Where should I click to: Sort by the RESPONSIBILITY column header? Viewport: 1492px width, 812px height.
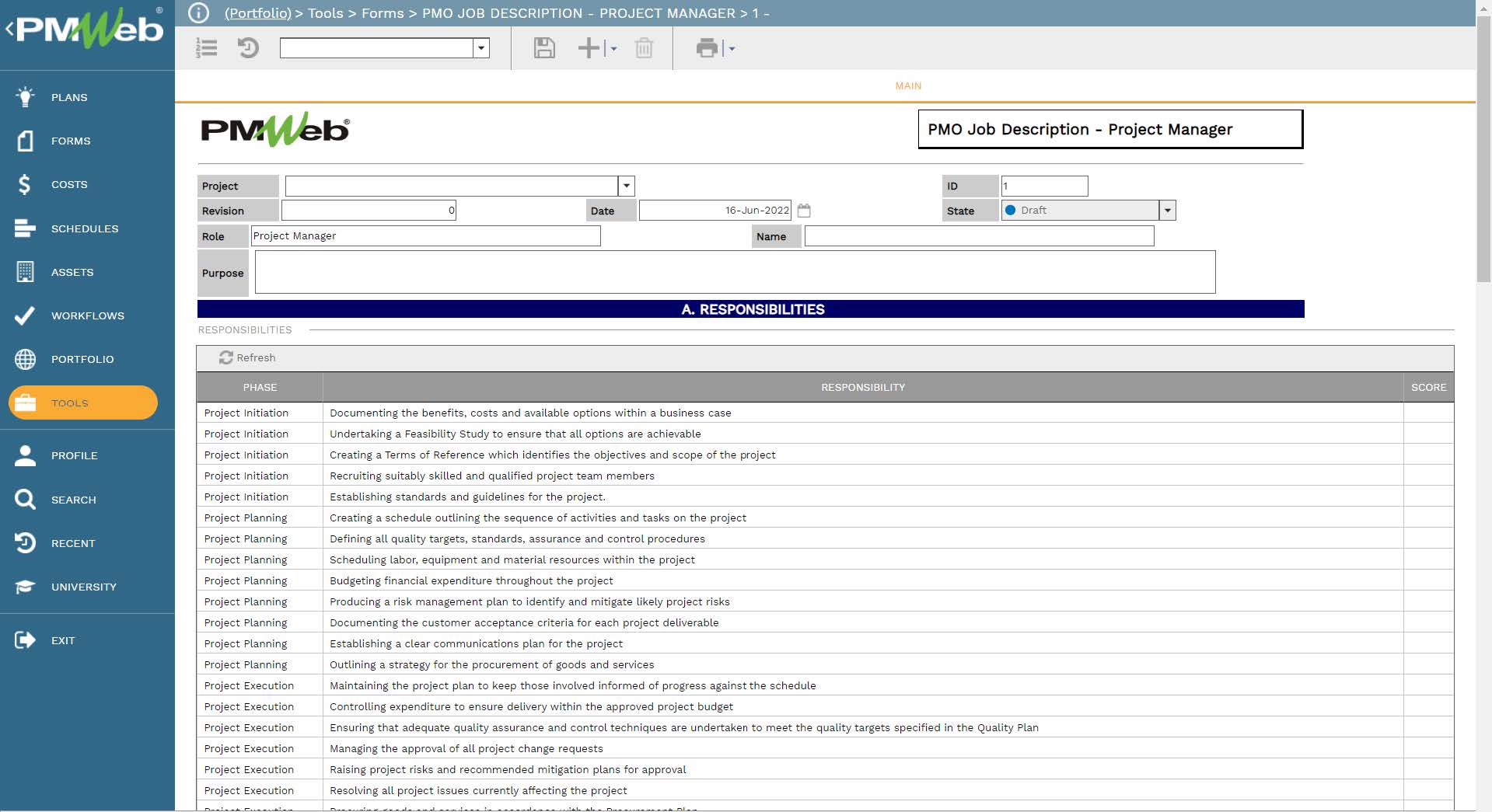(x=863, y=387)
